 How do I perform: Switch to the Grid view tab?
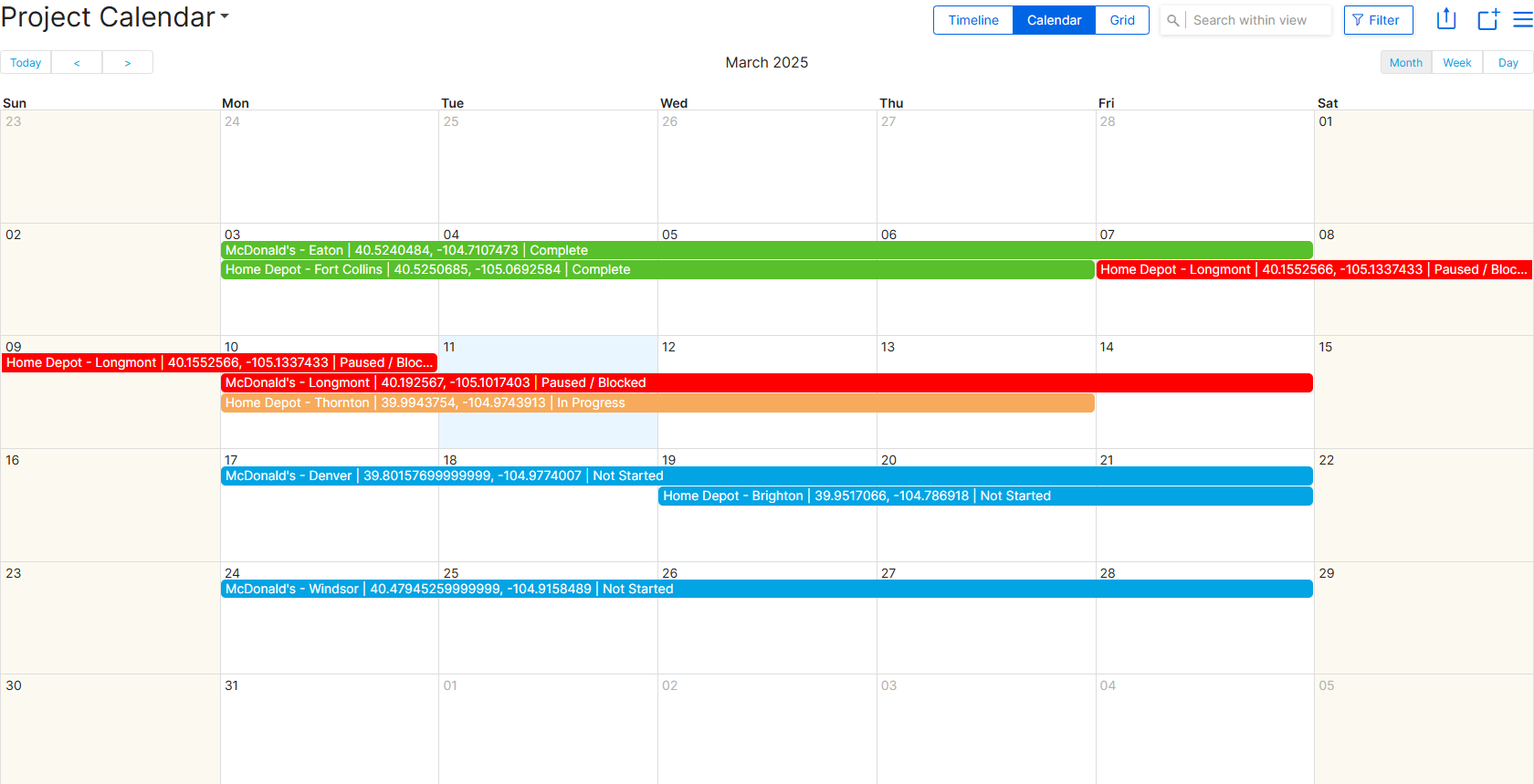point(1122,20)
